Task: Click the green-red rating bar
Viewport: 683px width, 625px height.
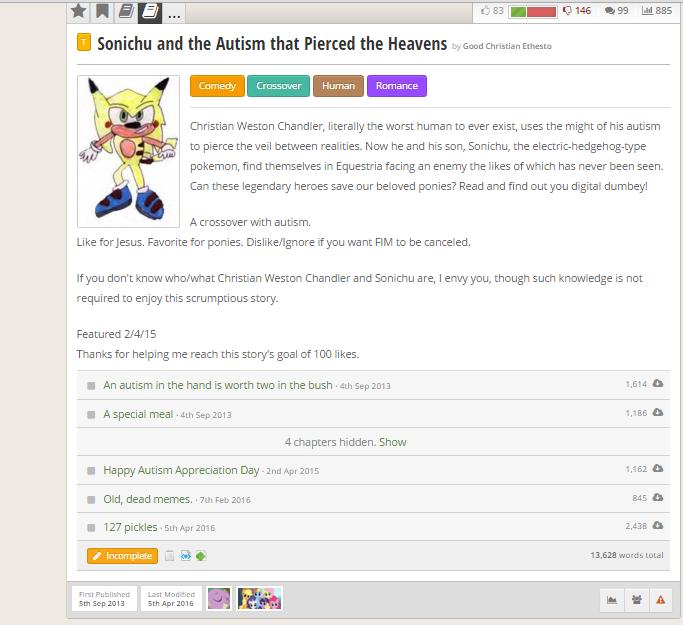Action: [x=533, y=11]
